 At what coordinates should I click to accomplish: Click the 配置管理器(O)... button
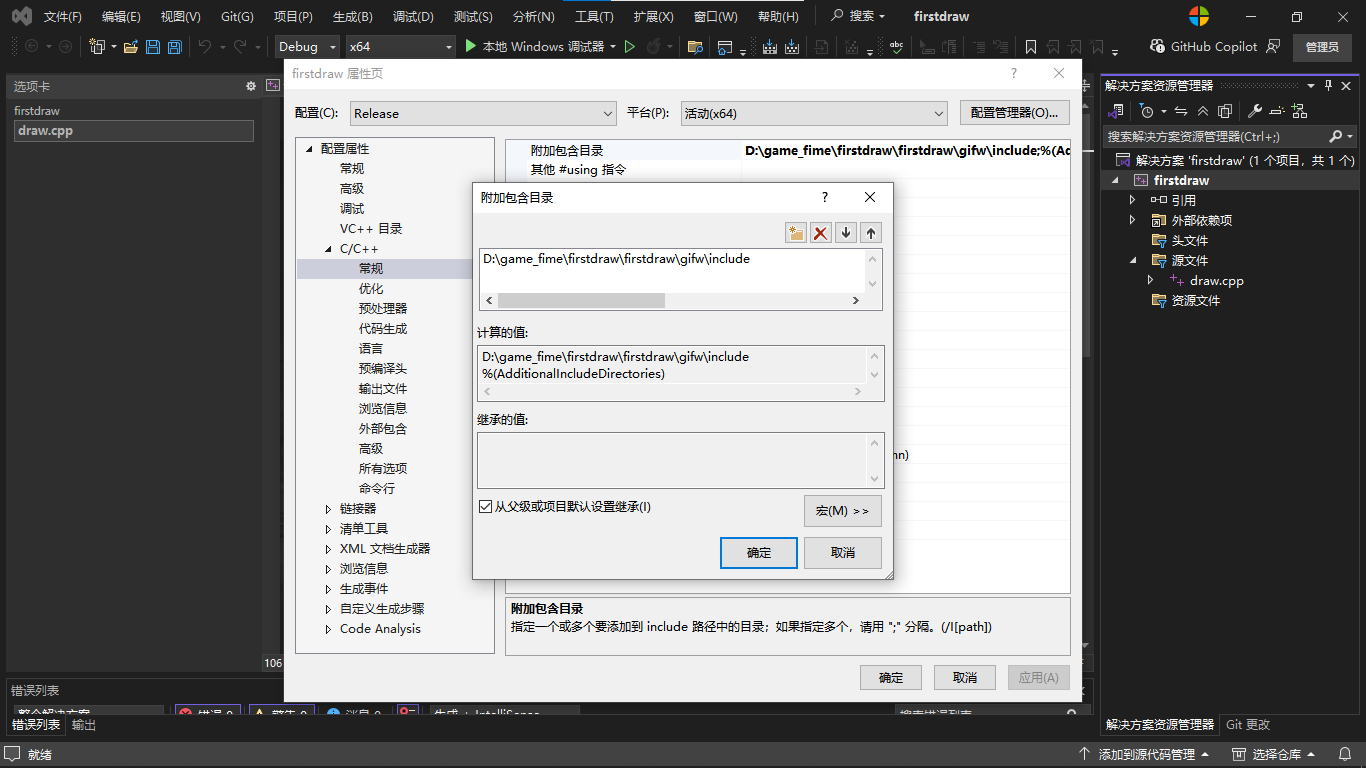(1013, 112)
